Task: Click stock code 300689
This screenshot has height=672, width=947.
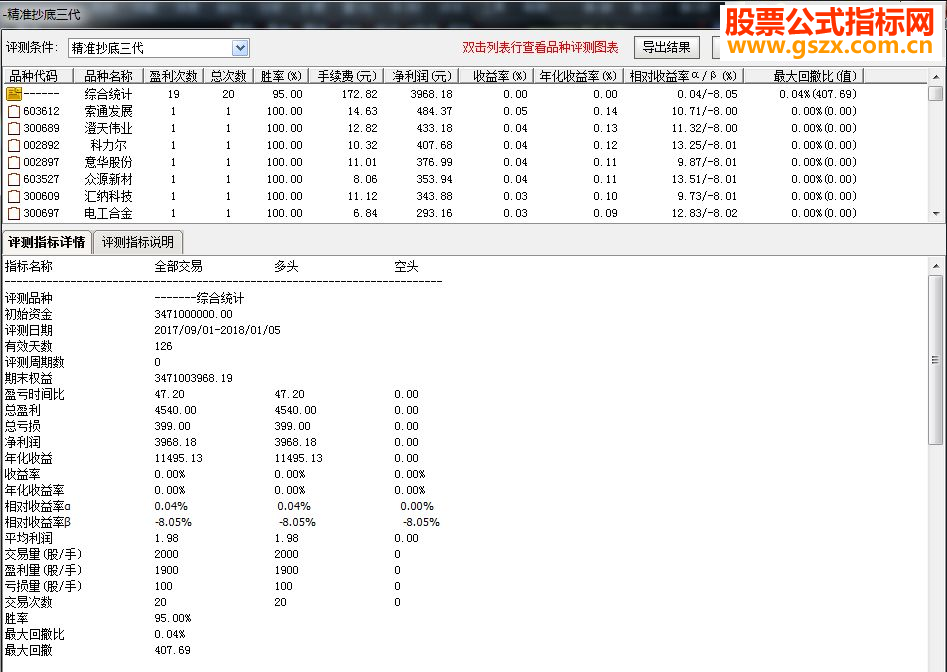Action: click(42, 128)
